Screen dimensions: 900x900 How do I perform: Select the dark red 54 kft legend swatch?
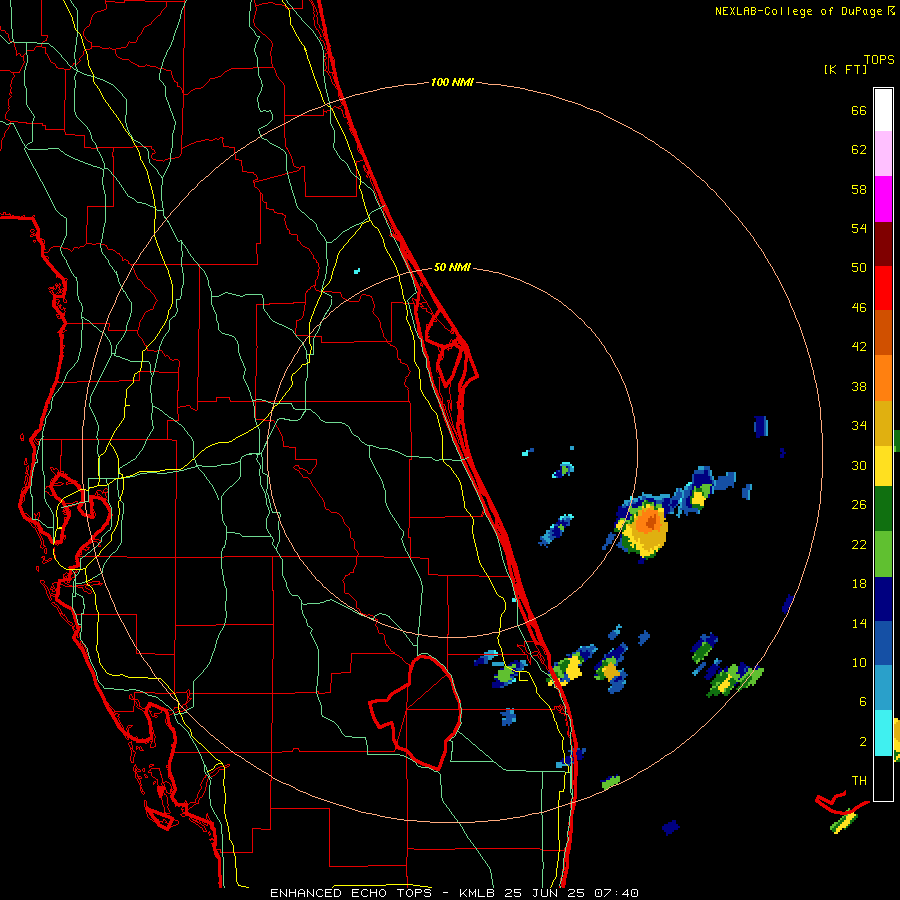(883, 244)
